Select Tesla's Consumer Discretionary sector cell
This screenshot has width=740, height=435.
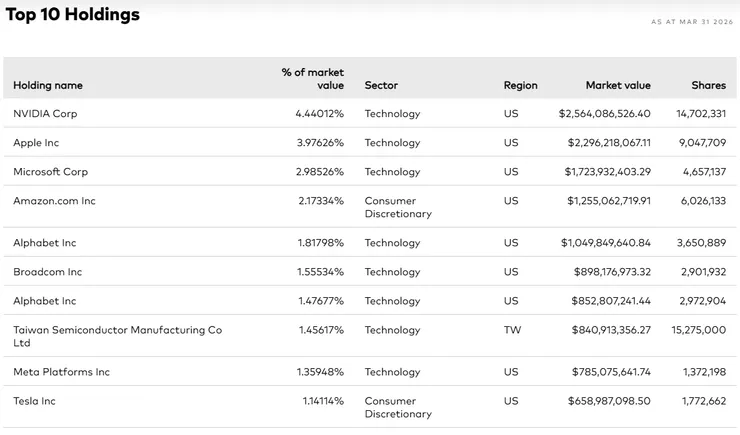click(398, 408)
